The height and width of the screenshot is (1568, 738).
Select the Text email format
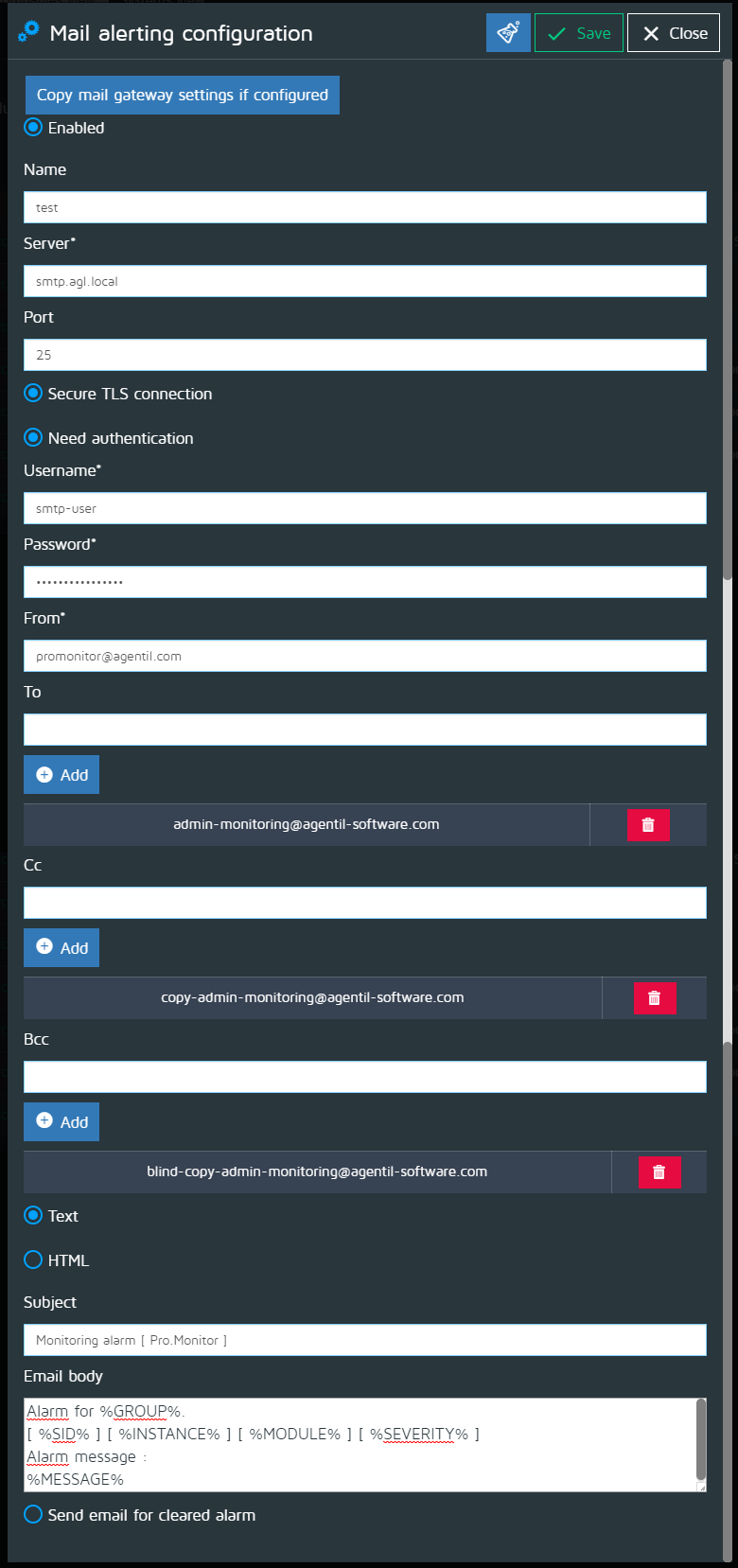tap(33, 1216)
